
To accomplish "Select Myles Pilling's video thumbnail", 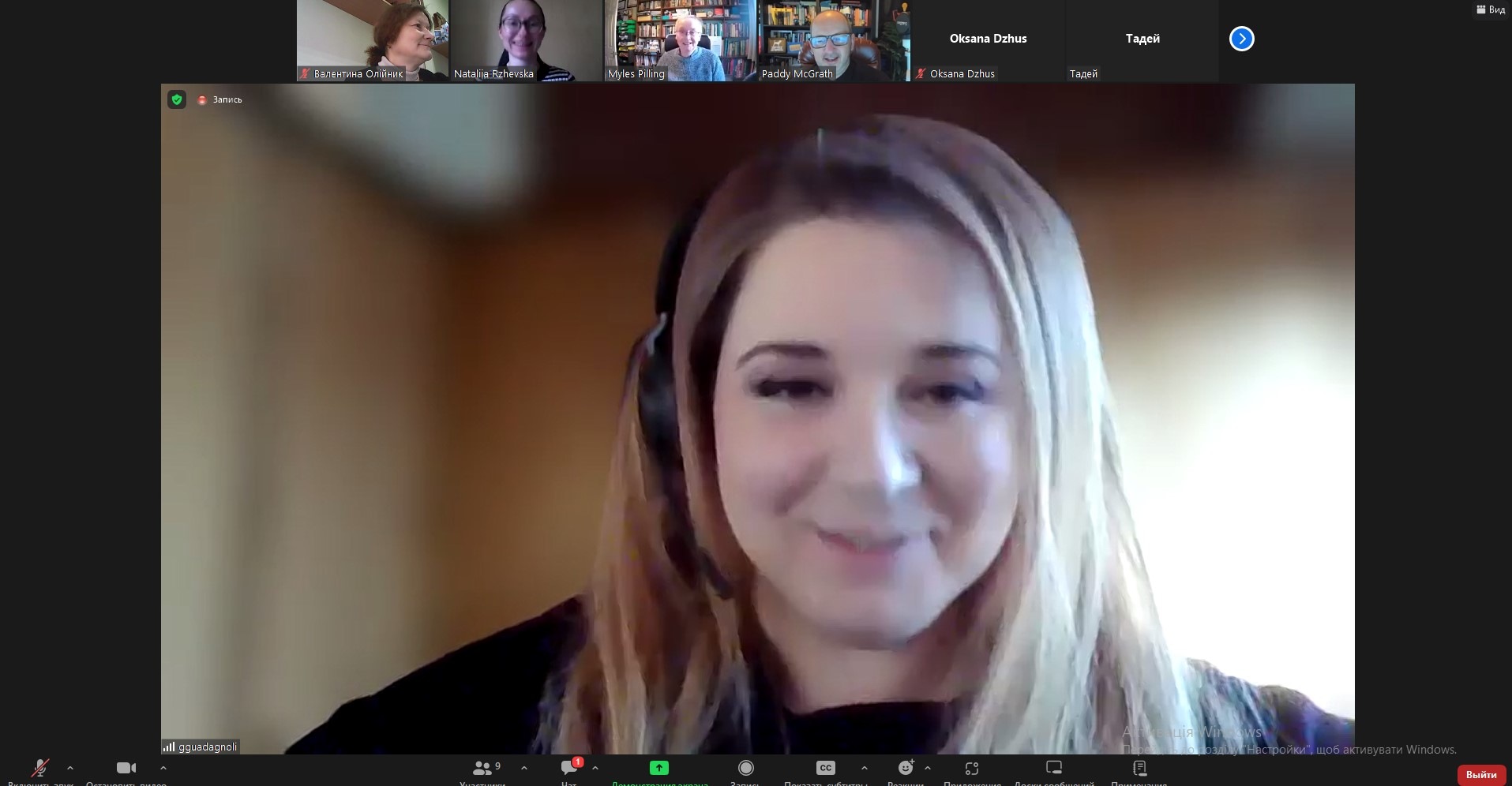I will pyautogui.click(x=681, y=40).
